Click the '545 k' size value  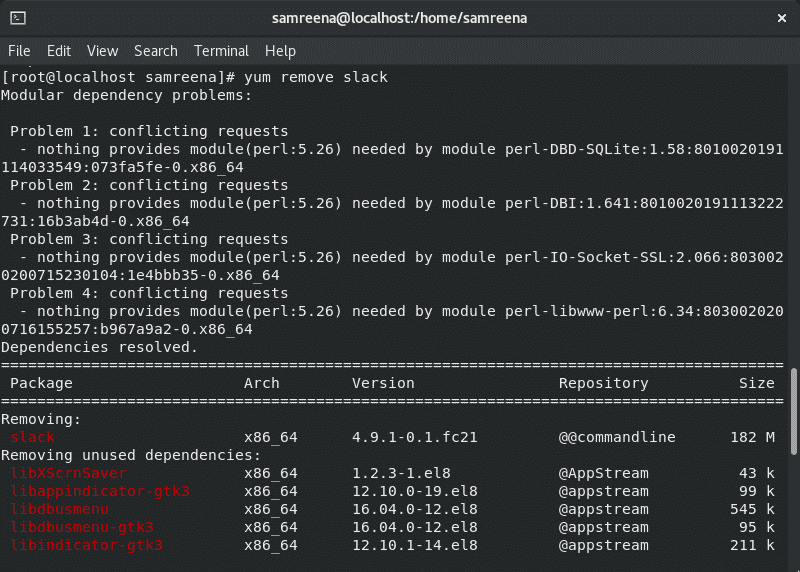[753, 509]
